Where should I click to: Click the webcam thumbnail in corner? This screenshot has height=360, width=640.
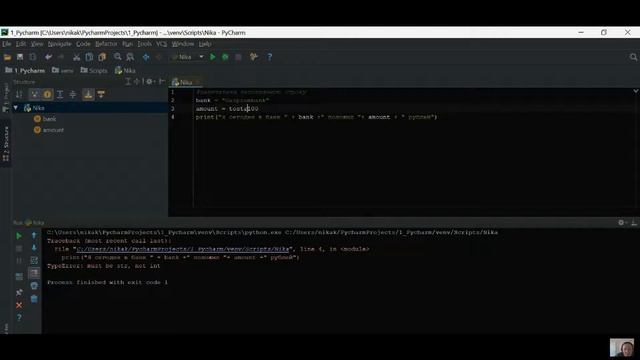tap(622, 348)
